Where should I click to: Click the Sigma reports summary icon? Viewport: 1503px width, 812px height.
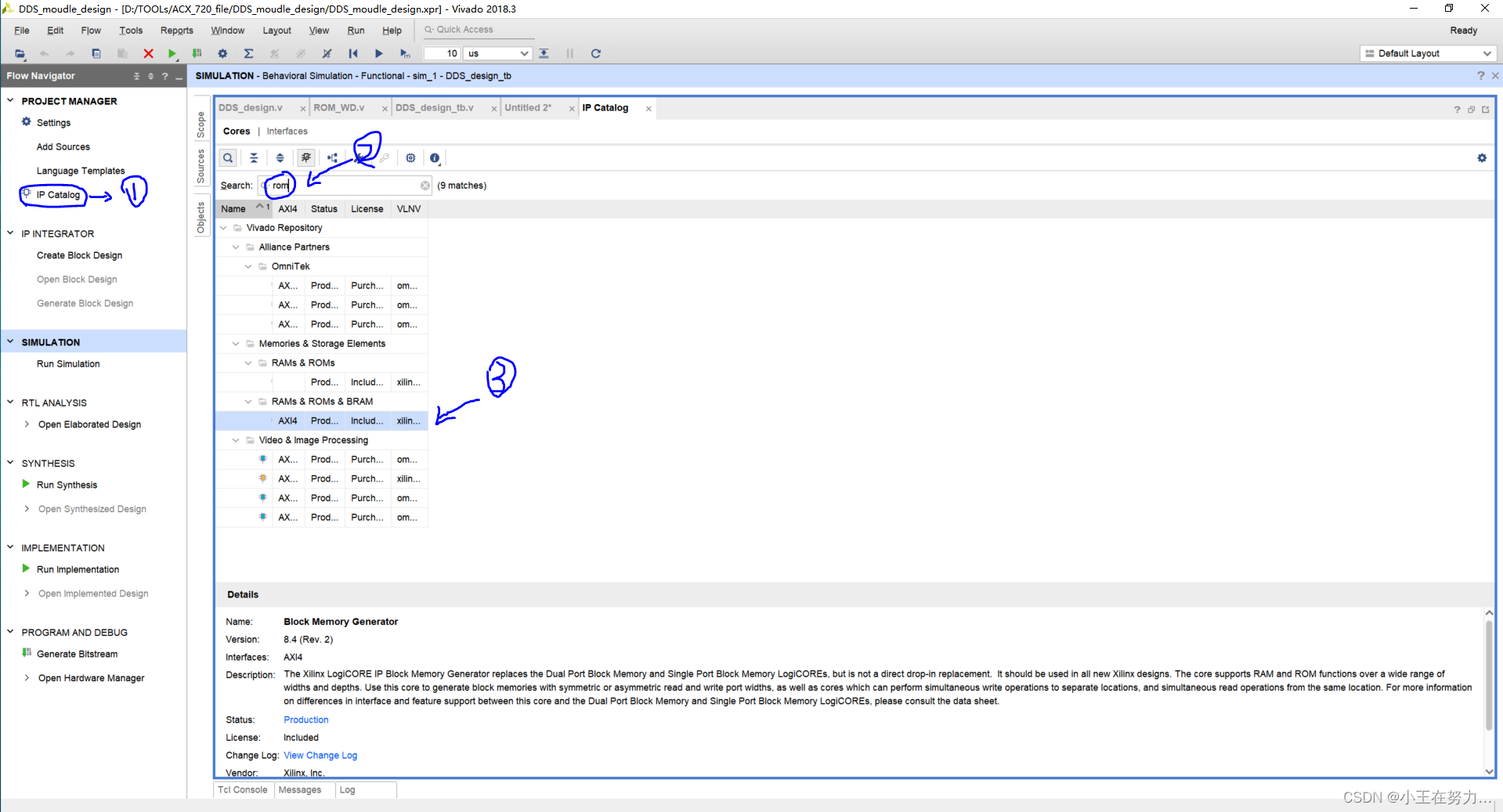(x=248, y=53)
